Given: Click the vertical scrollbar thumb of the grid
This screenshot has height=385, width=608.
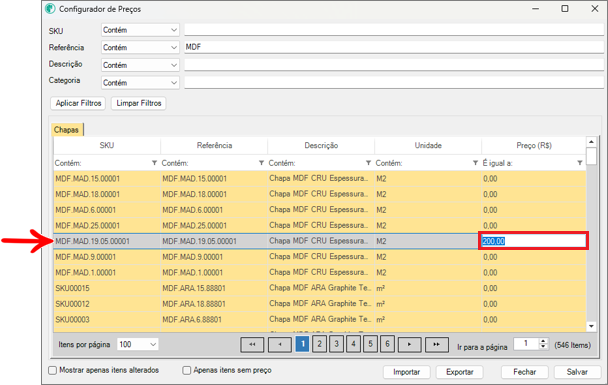Looking at the screenshot, I should pyautogui.click(x=591, y=156).
